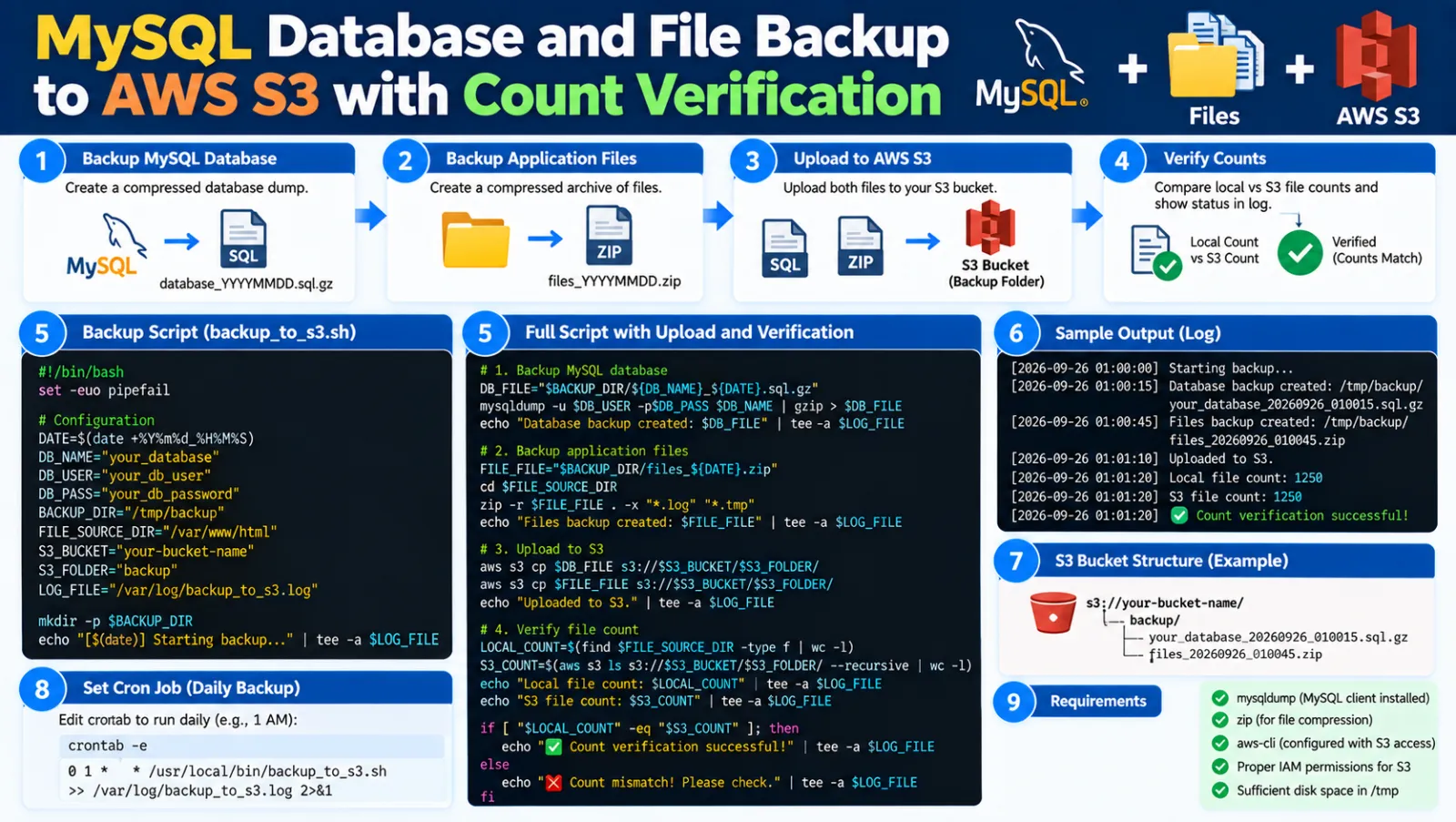Click the red AWS S3 icon in the banner

coord(1377,56)
